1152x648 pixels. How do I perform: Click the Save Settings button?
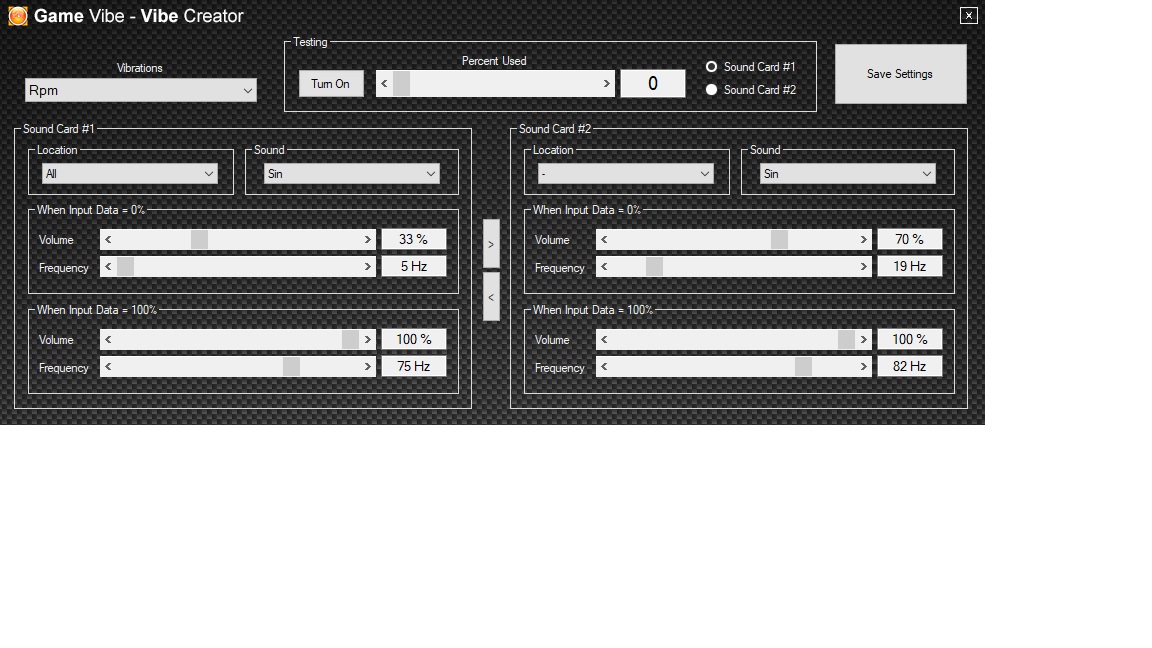click(x=900, y=74)
